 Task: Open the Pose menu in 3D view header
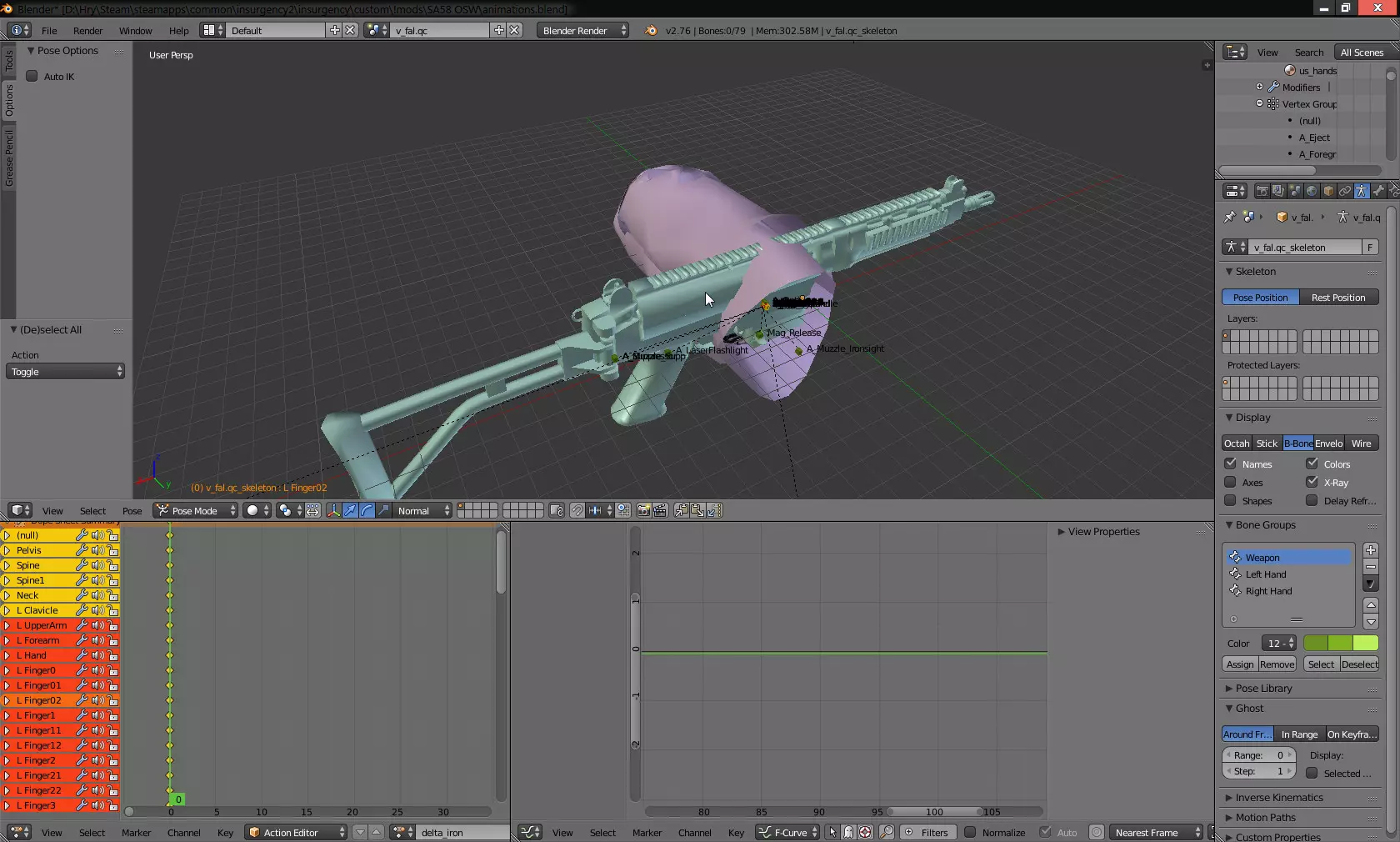[132, 511]
